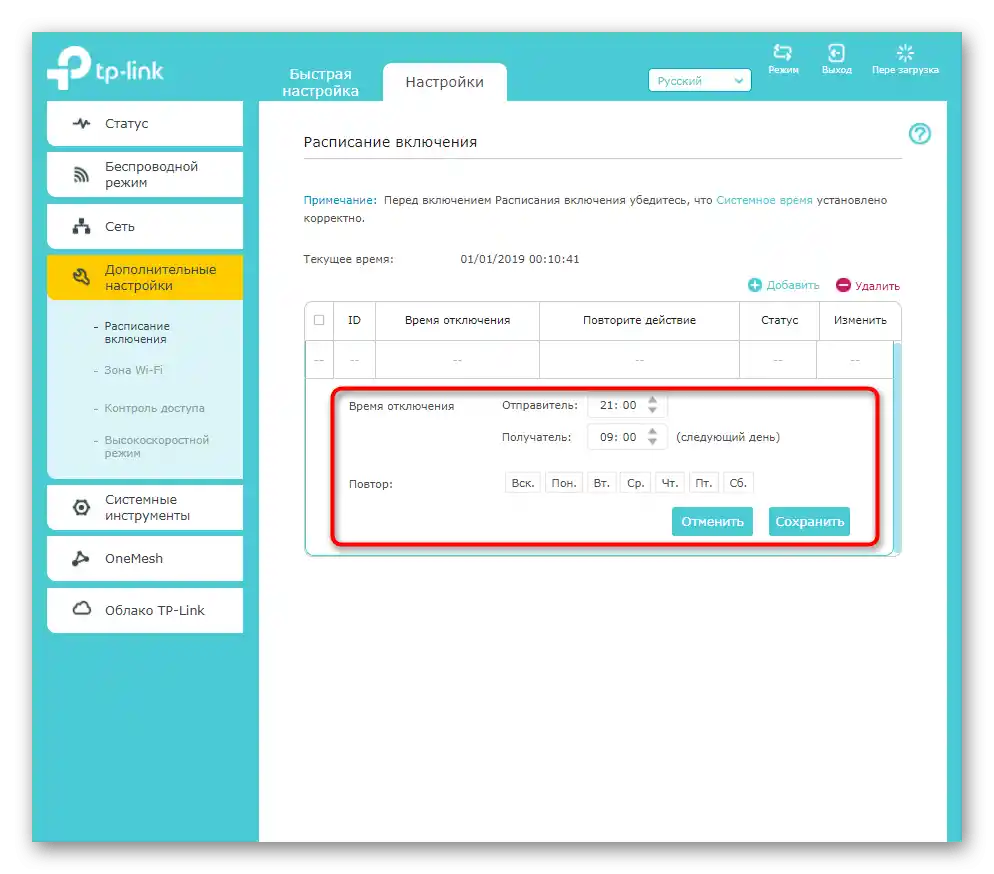This screenshot has width=994, height=874.
Task: Collapse Дополнительные настройки menu section
Action: [145, 277]
